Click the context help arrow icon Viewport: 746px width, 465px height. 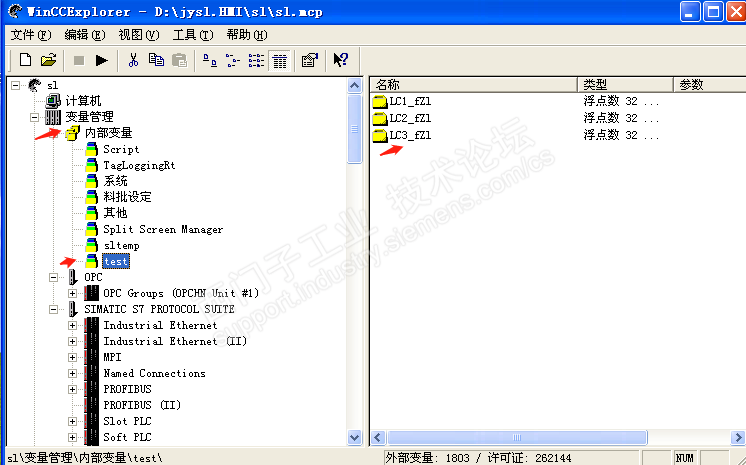pos(340,60)
